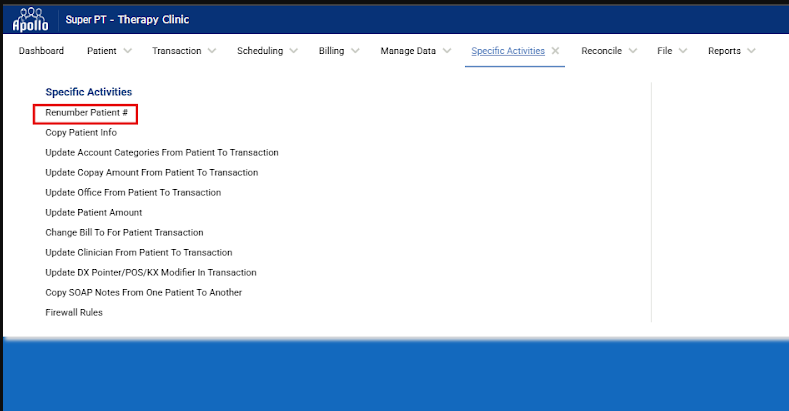Expand the Patient dropdown menu
This screenshot has height=411, width=789.
pos(108,51)
